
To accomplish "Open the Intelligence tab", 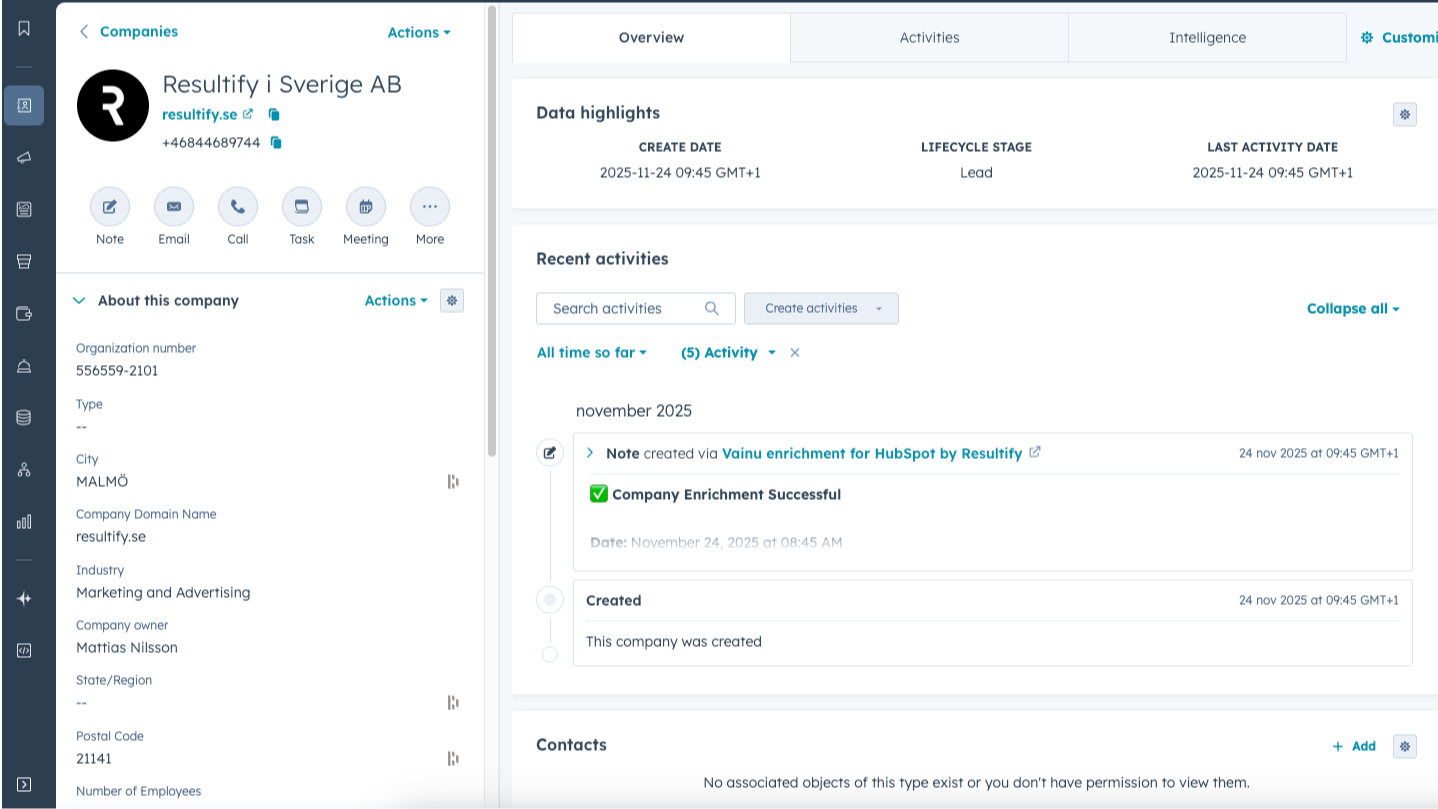I will 1207,37.
